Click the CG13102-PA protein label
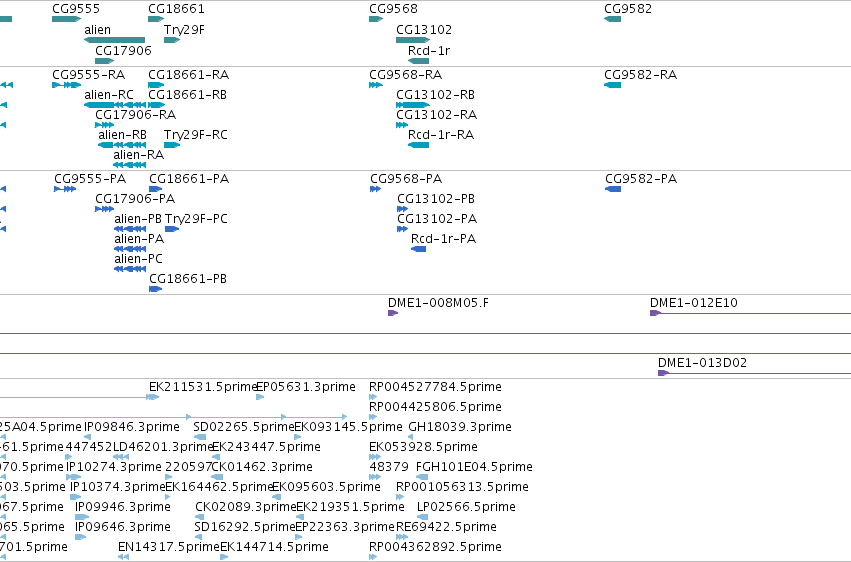 437,219
